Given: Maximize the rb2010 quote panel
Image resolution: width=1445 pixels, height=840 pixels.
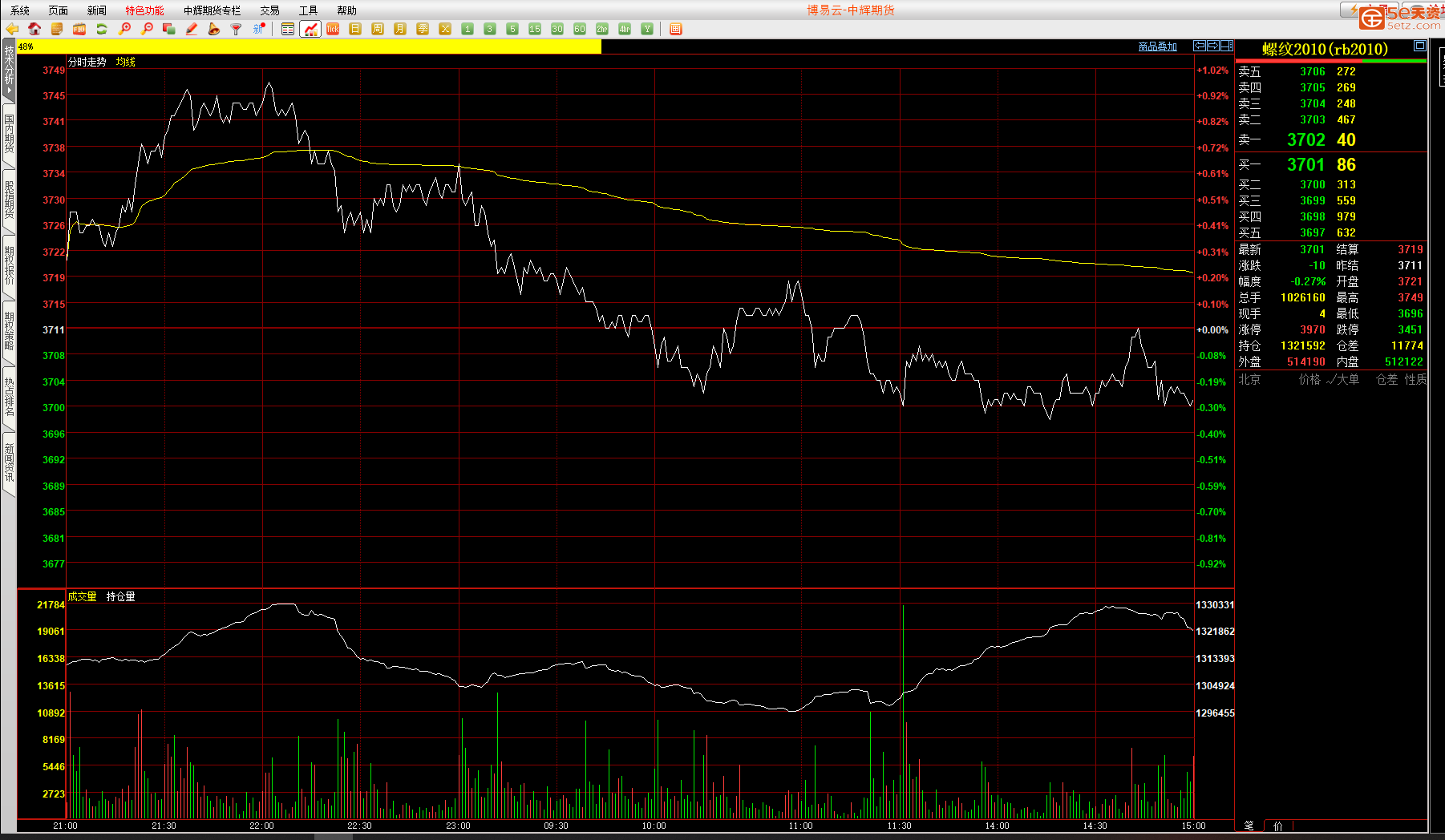Looking at the screenshot, I should tap(1419, 46).
